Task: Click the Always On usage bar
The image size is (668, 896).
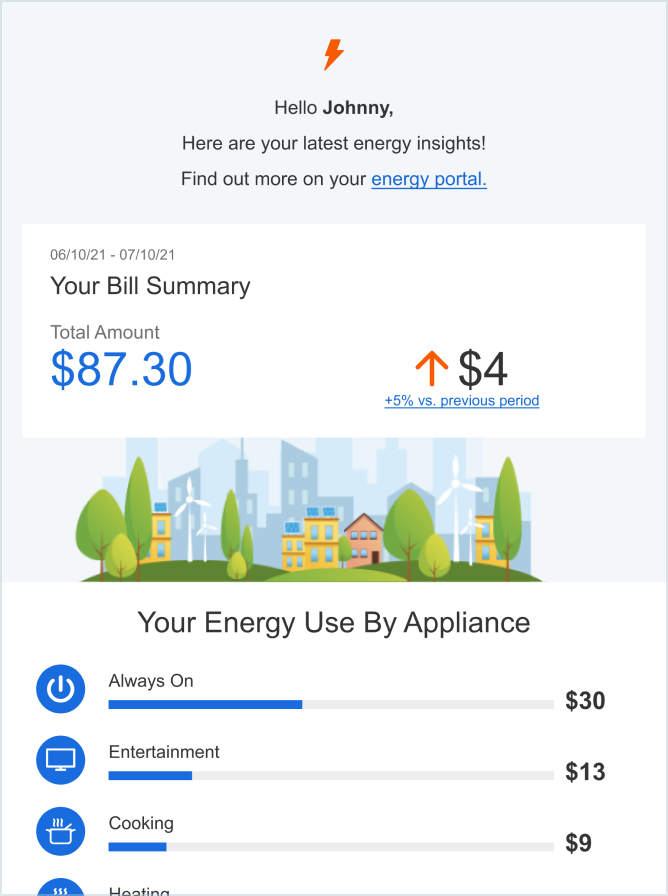Action: pos(331,705)
